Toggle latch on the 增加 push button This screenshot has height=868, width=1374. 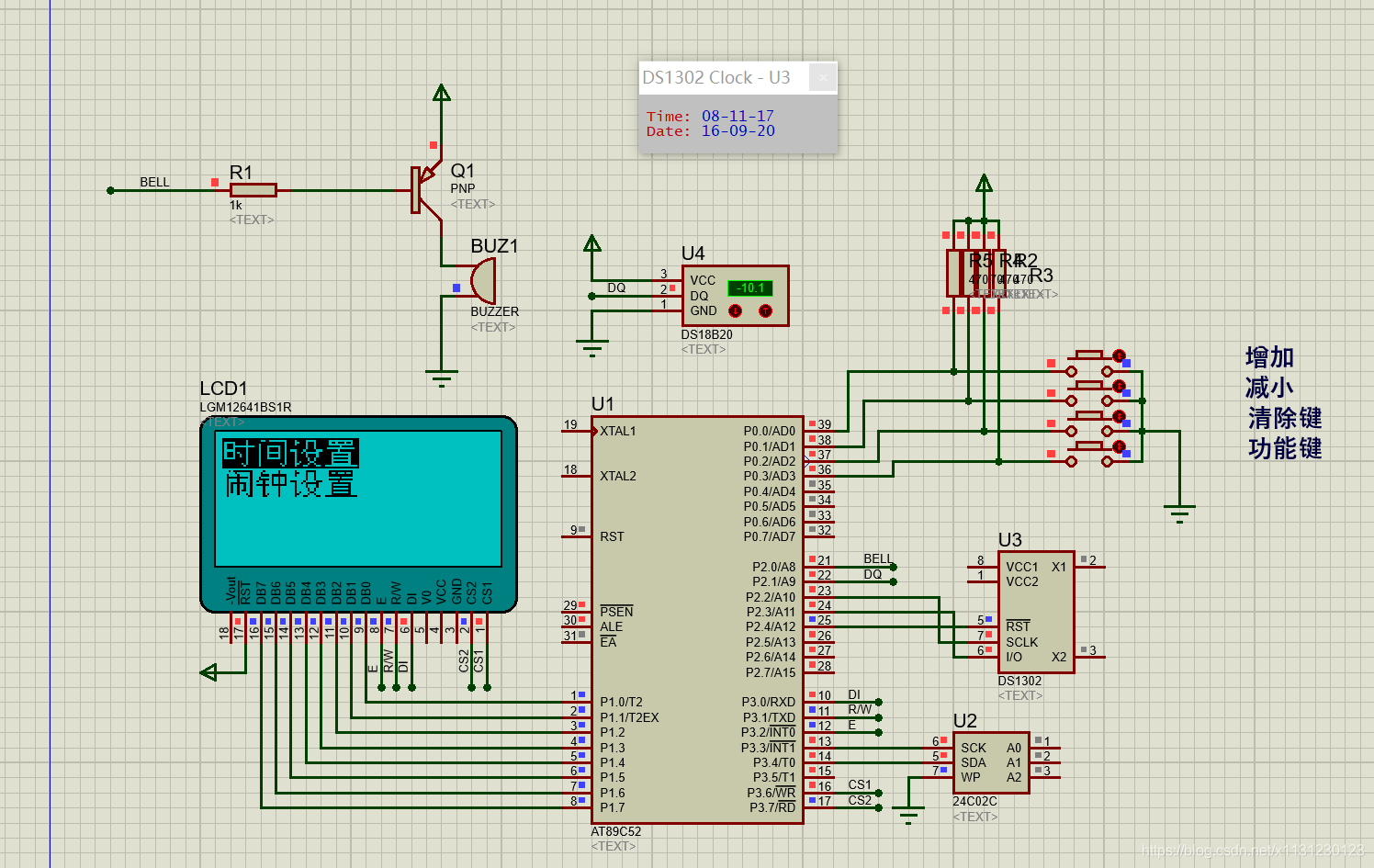1119,355
